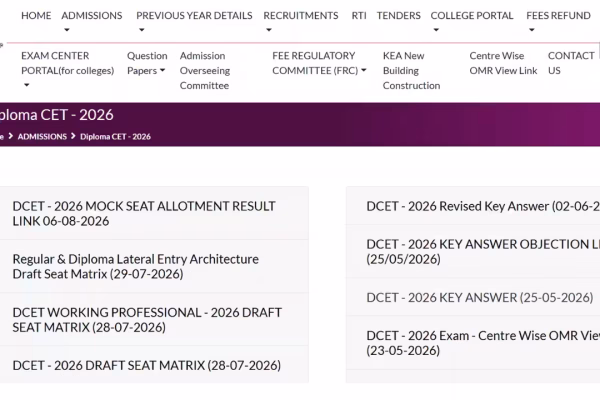This screenshot has width=600, height=400.
Task: Open the CONTACT US page
Action: click(x=571, y=63)
